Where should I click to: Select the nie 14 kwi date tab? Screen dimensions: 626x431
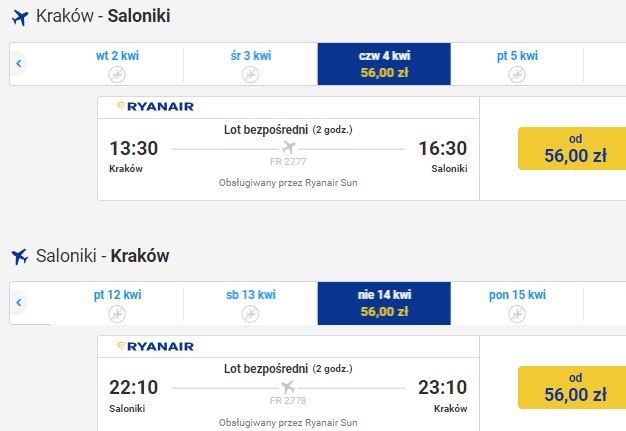pyautogui.click(x=384, y=303)
